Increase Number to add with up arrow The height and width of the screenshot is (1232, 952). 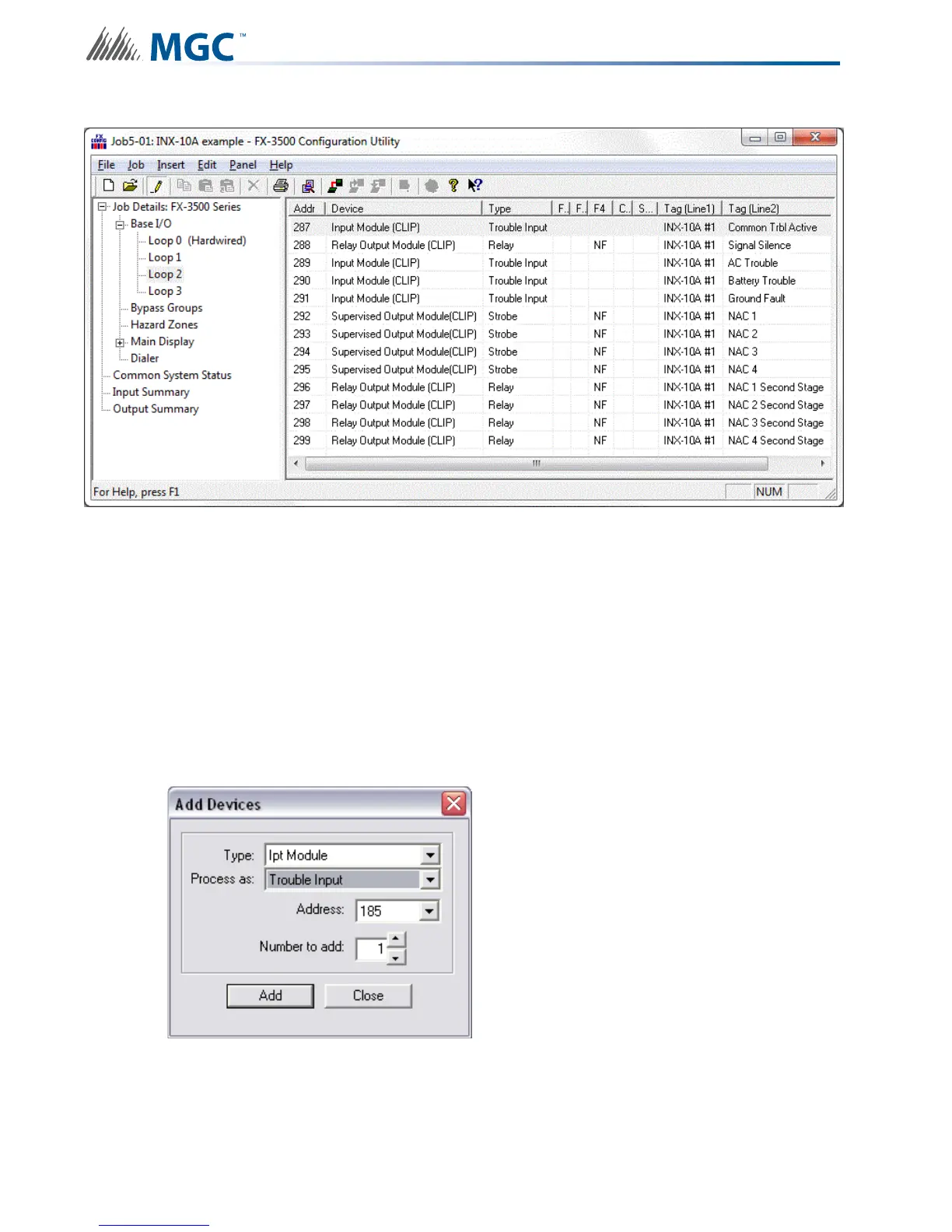[397, 939]
